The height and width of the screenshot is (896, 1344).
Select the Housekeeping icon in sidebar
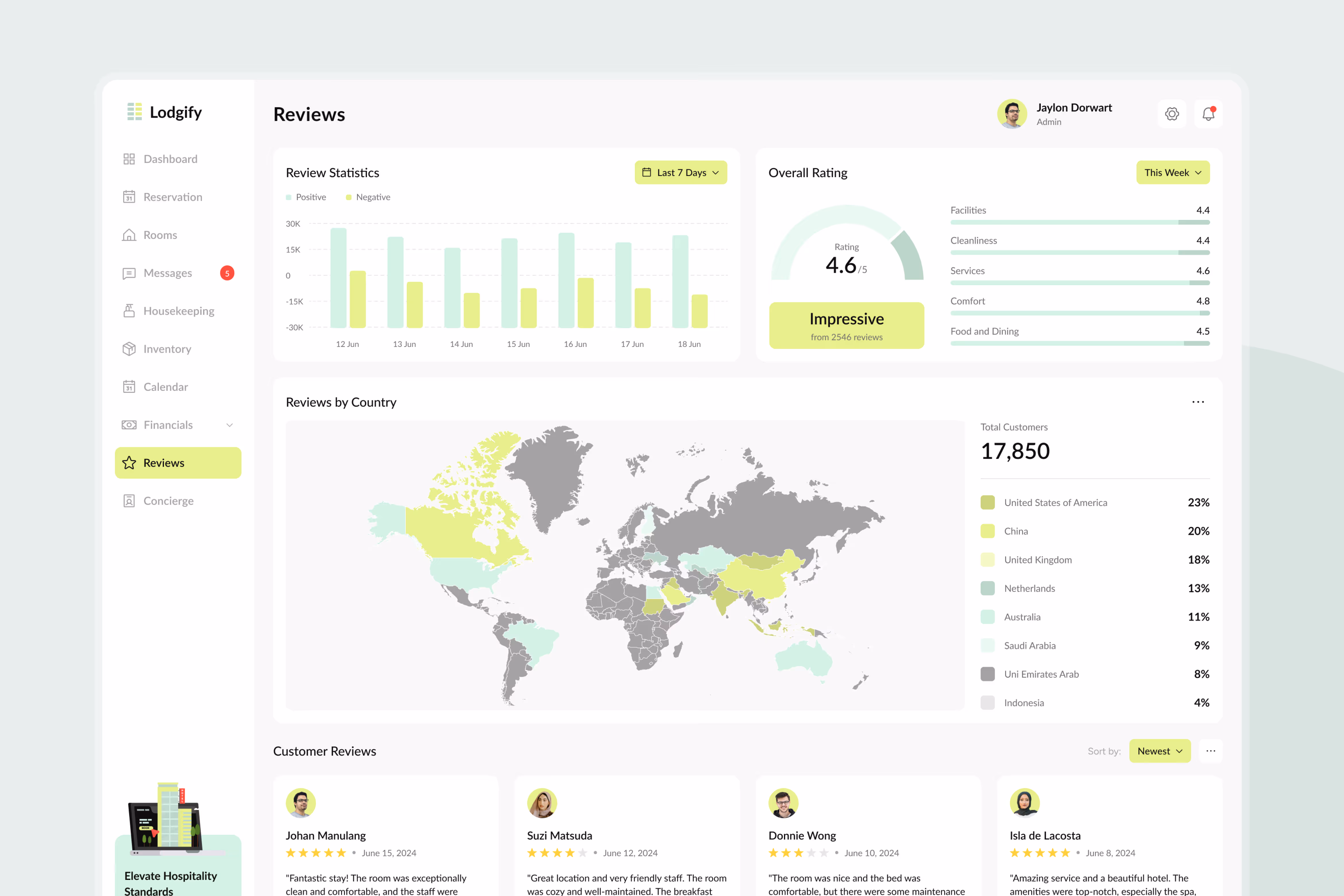pos(129,311)
